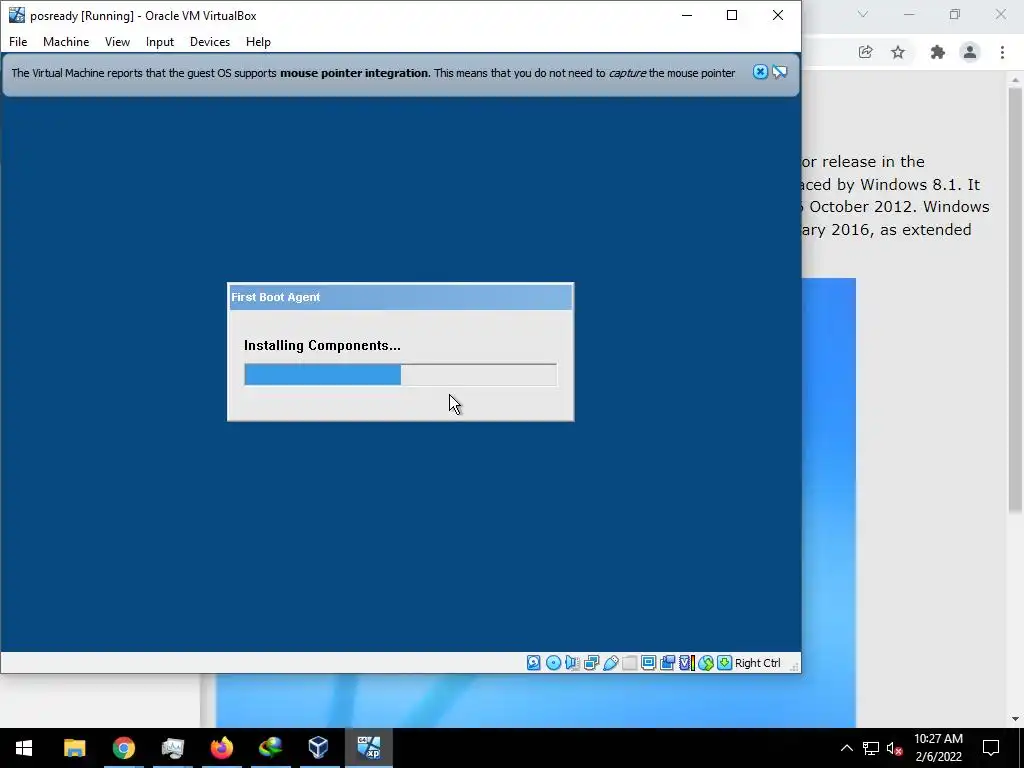Click the running XP VM taskbar icon
Image resolution: width=1024 pixels, height=768 pixels.
click(368, 748)
